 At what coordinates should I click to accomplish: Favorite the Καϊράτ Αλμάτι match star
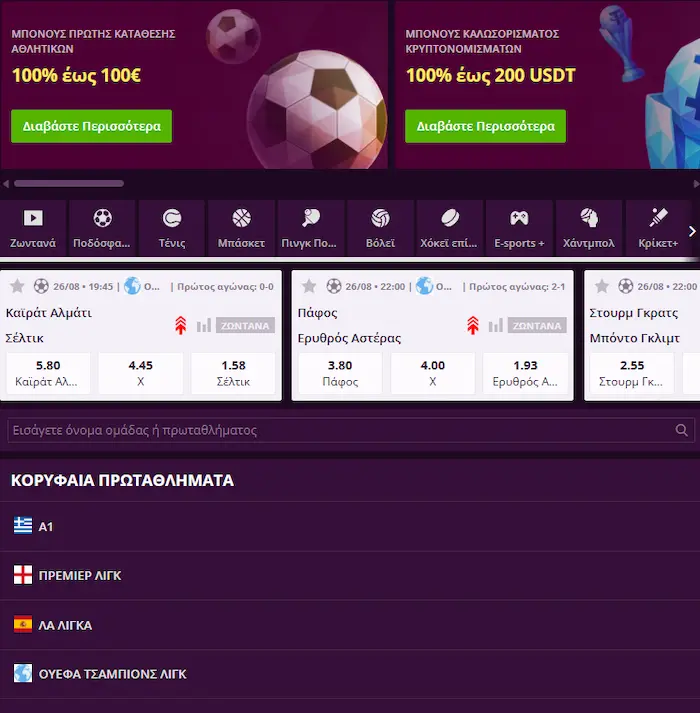click(x=17, y=286)
